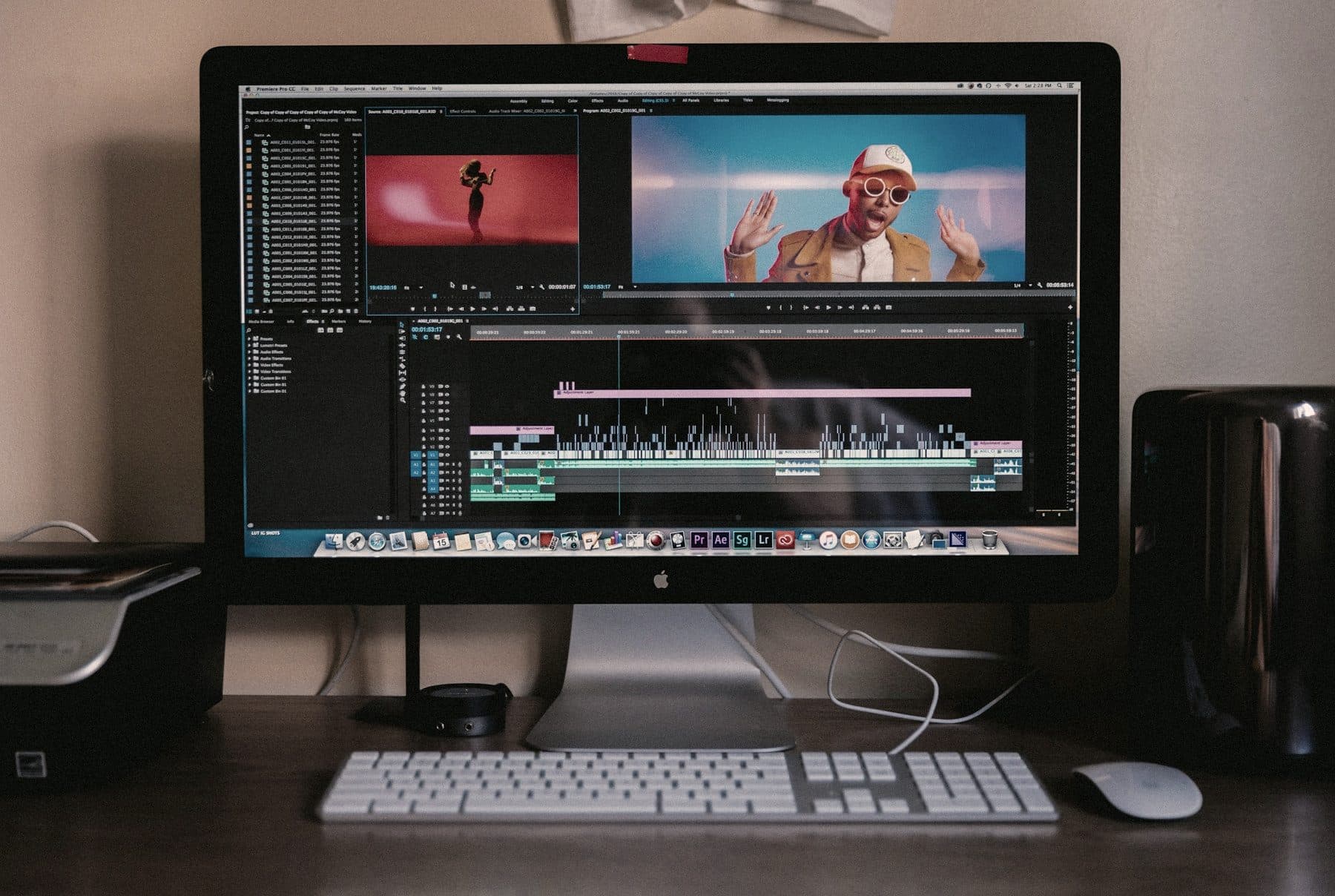Select the Selection tool in Tools panel
This screenshot has height=896, width=1335.
coord(402,324)
